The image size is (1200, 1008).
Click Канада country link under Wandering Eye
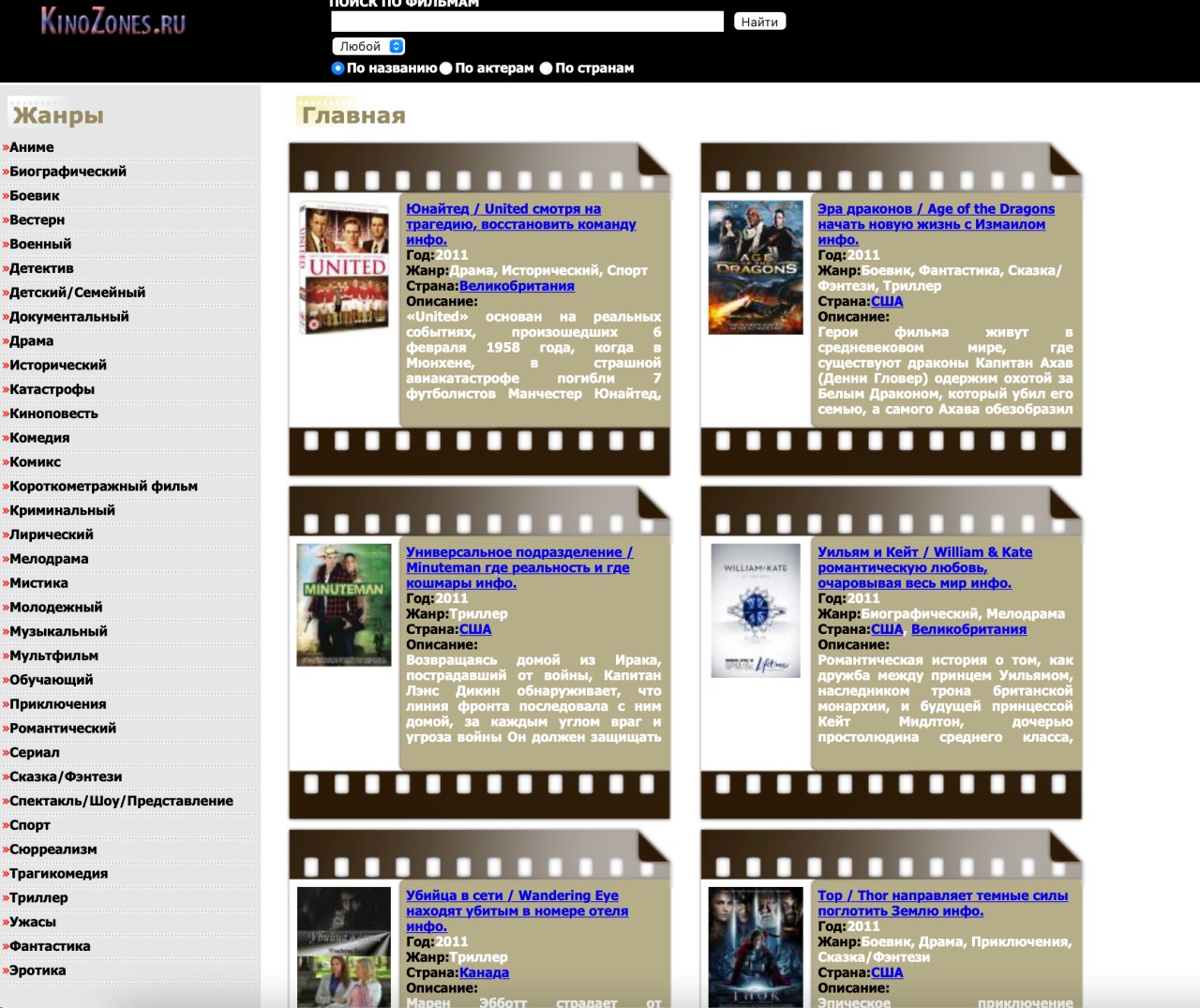(x=484, y=972)
